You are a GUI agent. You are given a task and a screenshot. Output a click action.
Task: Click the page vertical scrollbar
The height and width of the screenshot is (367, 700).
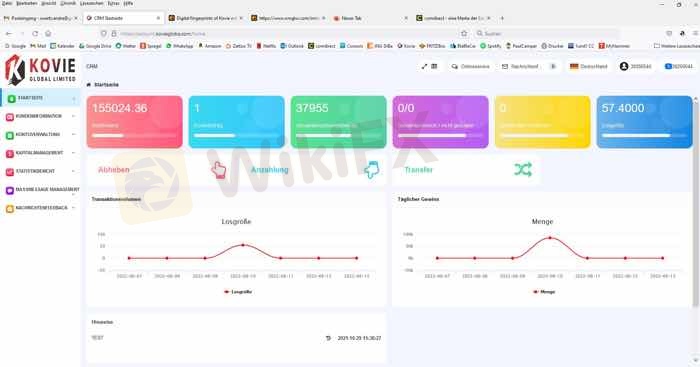coord(695,201)
